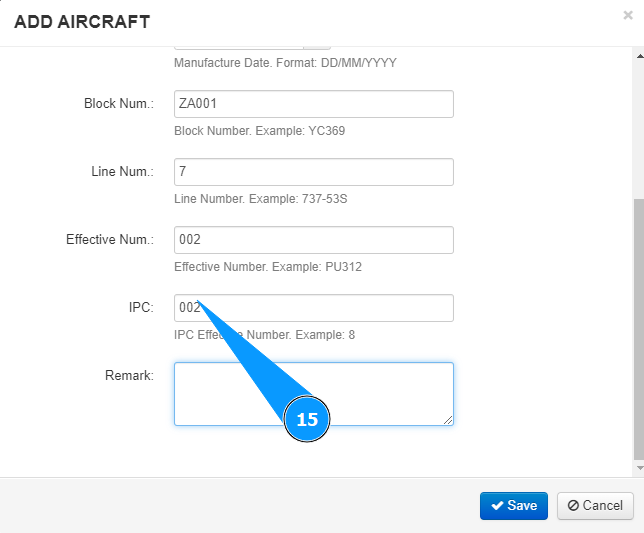Click the Remark label
The image size is (644, 533).
click(x=129, y=376)
